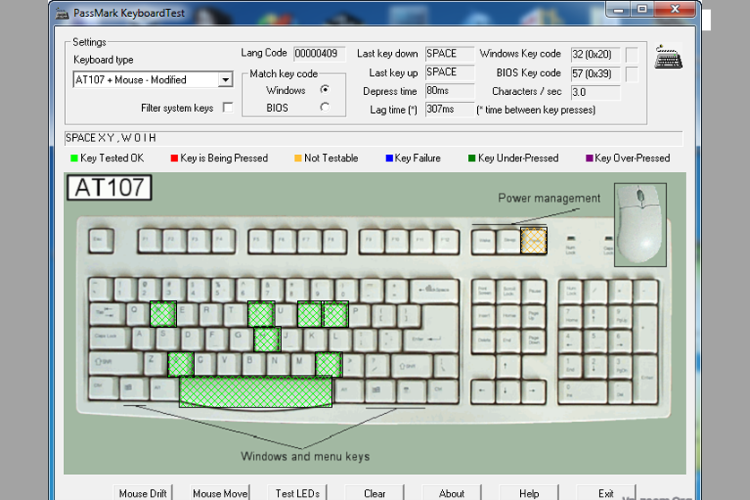750x500 pixels.
Task: Select BIOS match key code radio button
Action: coord(325,107)
